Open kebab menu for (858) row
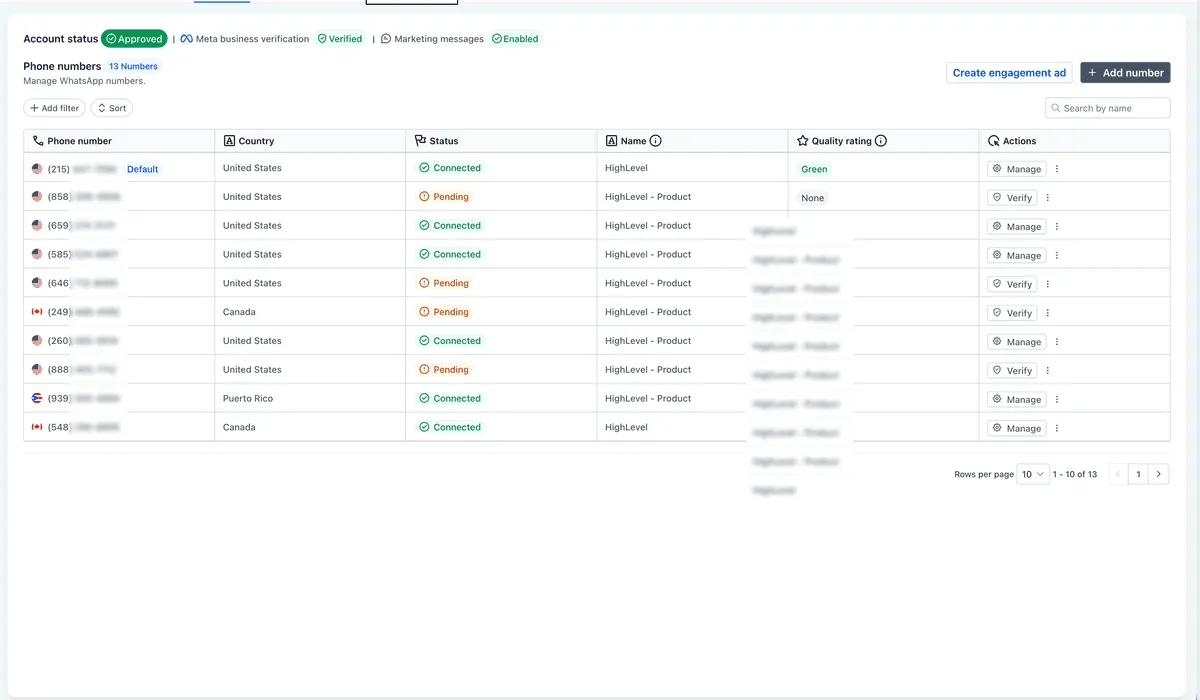The height and width of the screenshot is (700, 1200). pyautogui.click(x=1048, y=198)
